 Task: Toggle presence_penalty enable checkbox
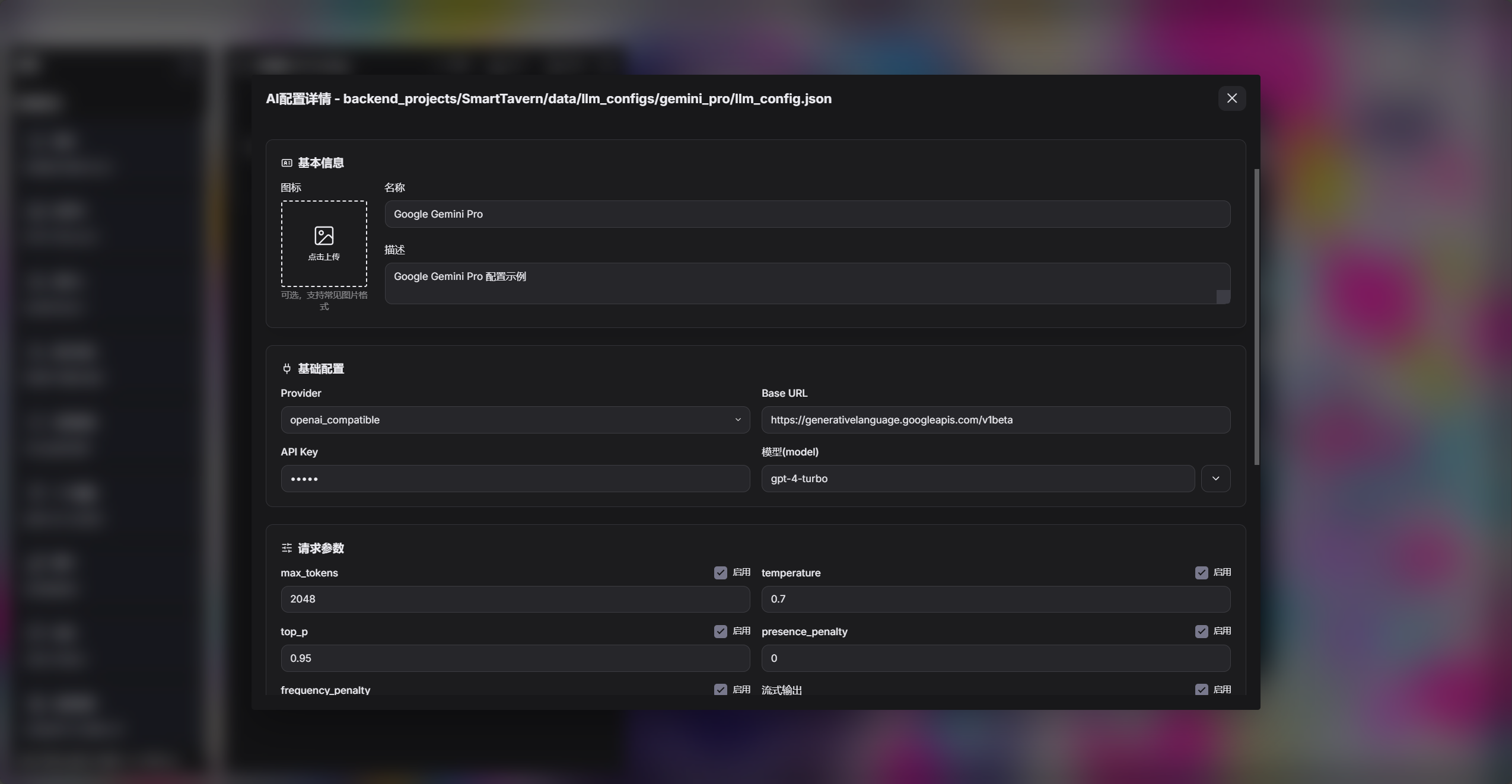(x=1201, y=632)
